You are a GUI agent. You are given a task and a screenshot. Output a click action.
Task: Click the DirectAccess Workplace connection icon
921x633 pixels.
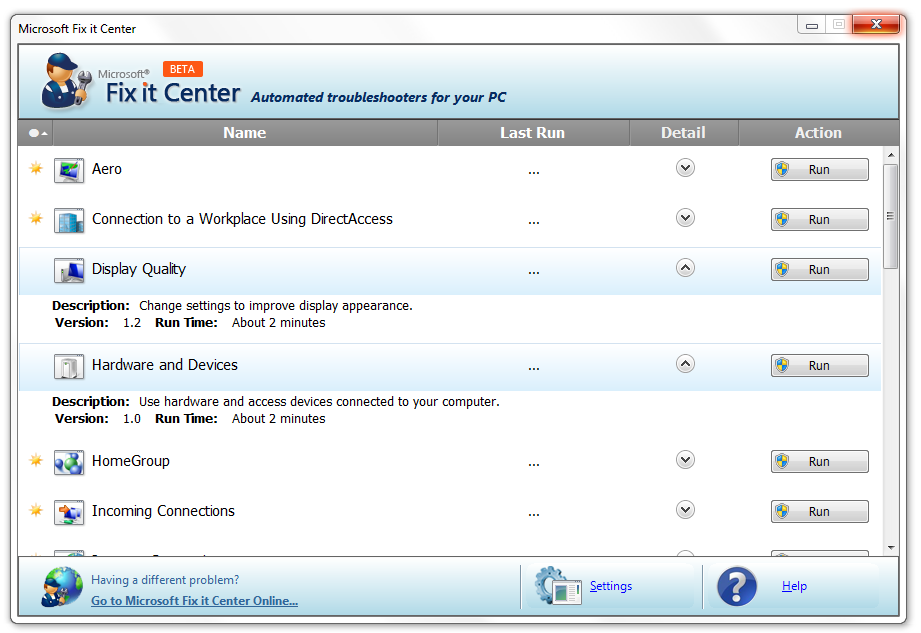69,220
